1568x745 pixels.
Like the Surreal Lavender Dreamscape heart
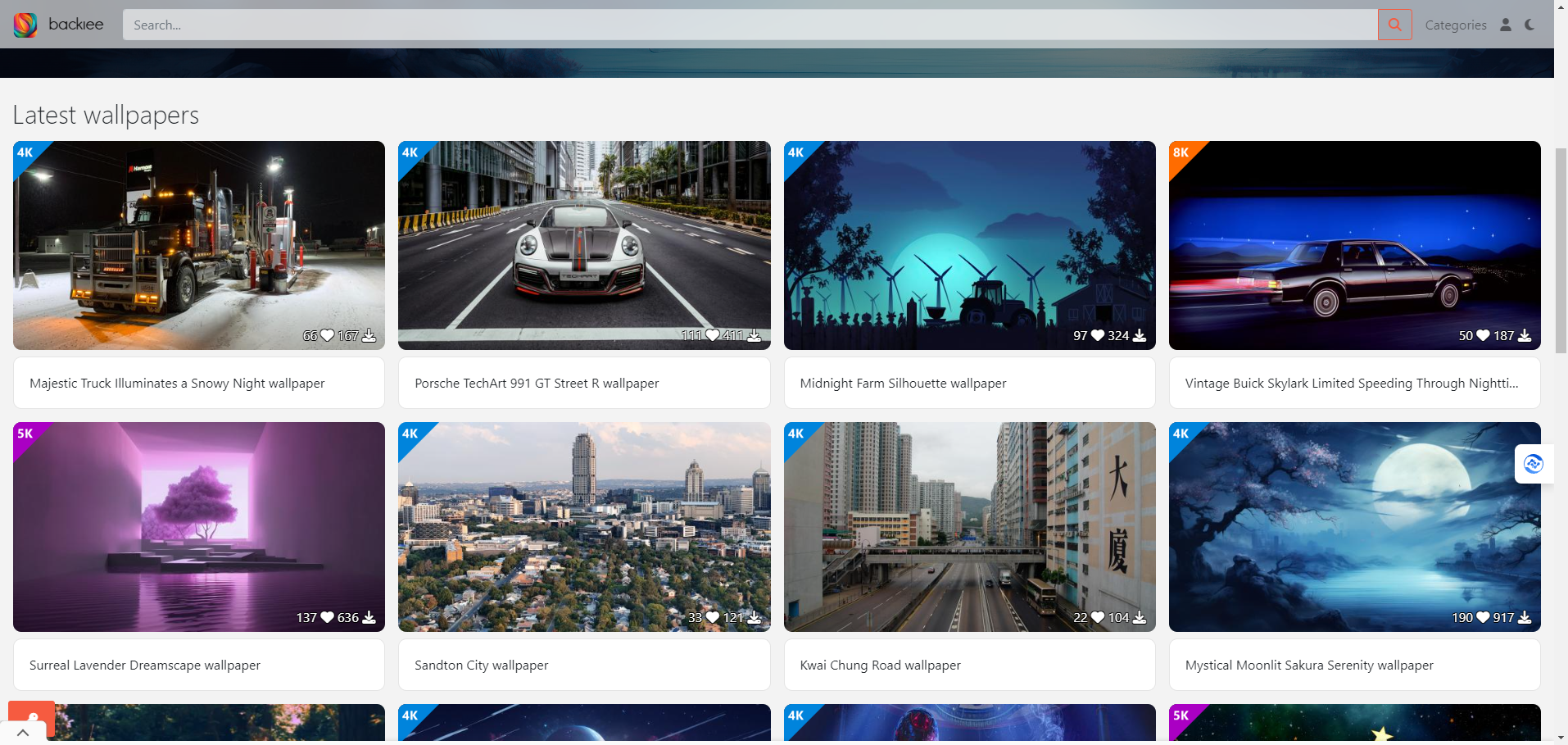(327, 617)
